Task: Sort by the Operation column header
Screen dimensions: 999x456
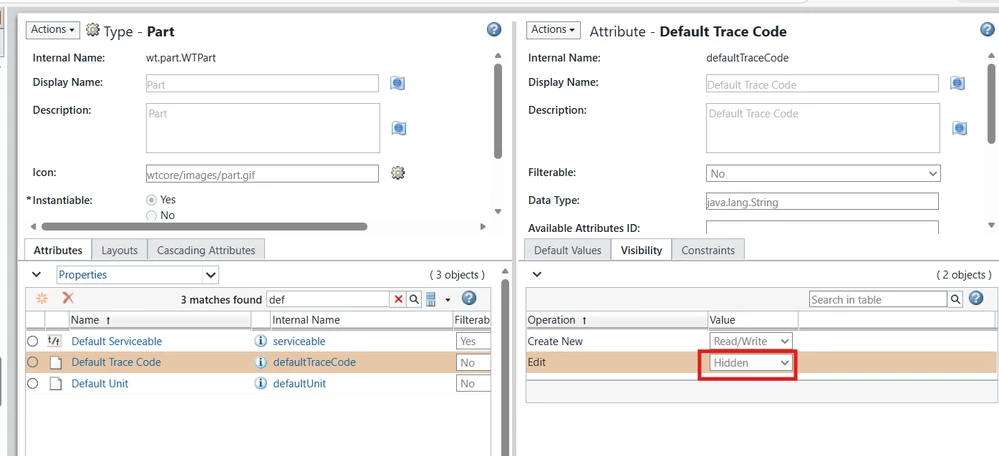Action: pos(617,320)
